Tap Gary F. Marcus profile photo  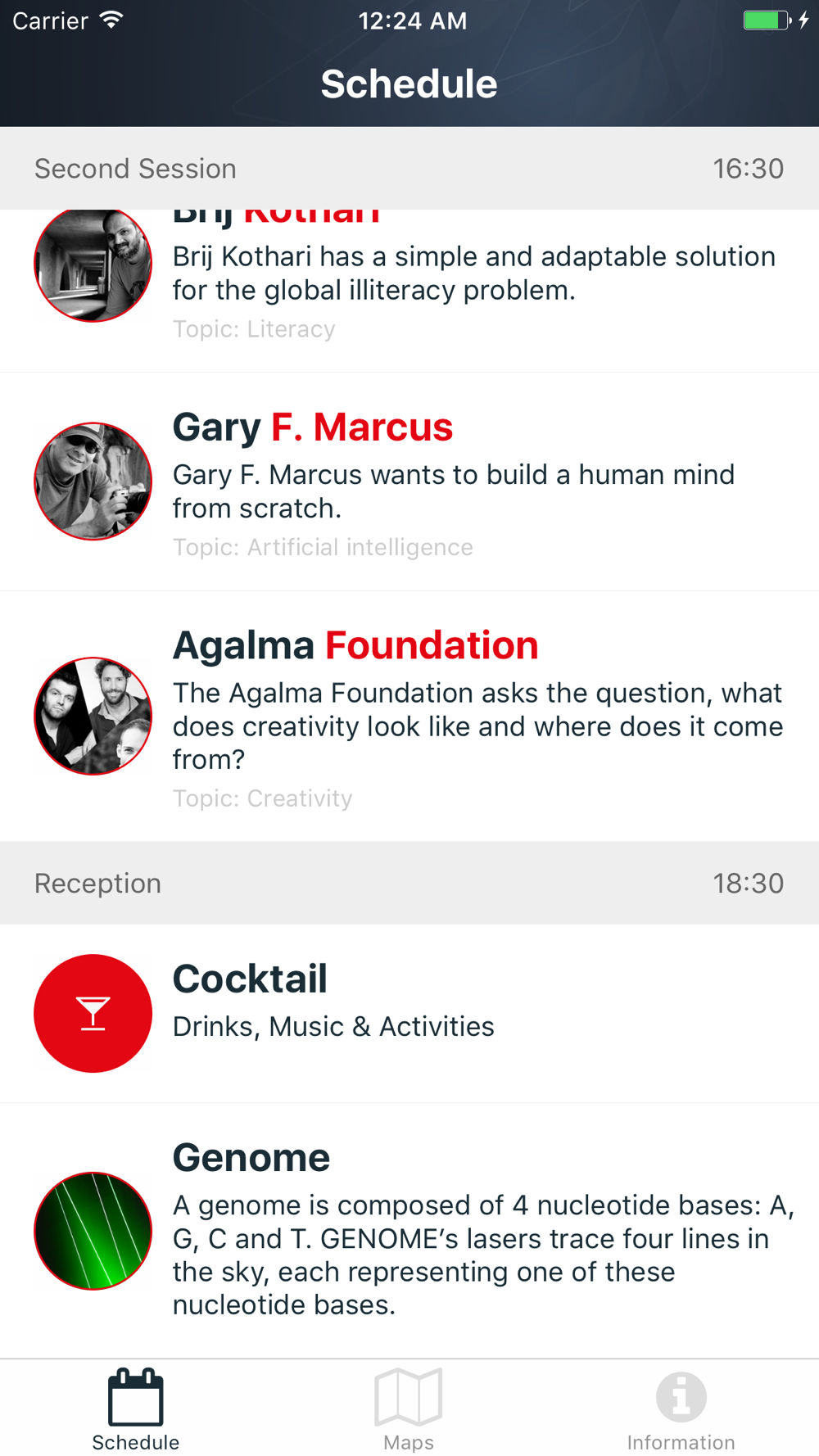click(93, 482)
